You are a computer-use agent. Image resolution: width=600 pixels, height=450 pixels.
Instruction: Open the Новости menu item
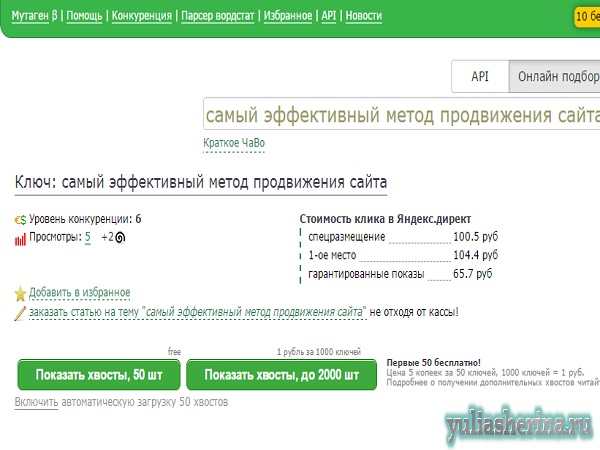click(x=364, y=16)
